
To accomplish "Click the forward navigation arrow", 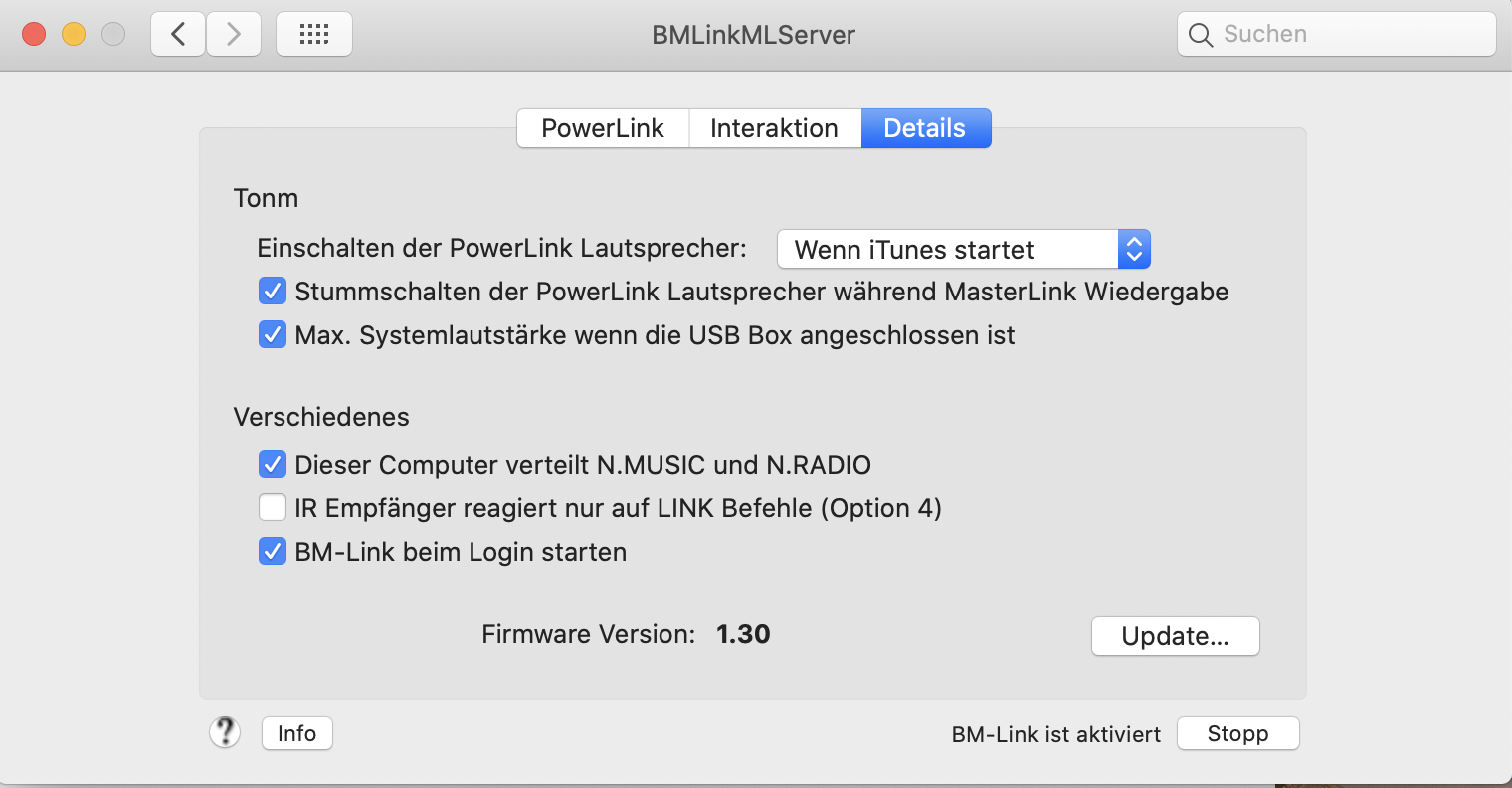I will pyautogui.click(x=234, y=34).
